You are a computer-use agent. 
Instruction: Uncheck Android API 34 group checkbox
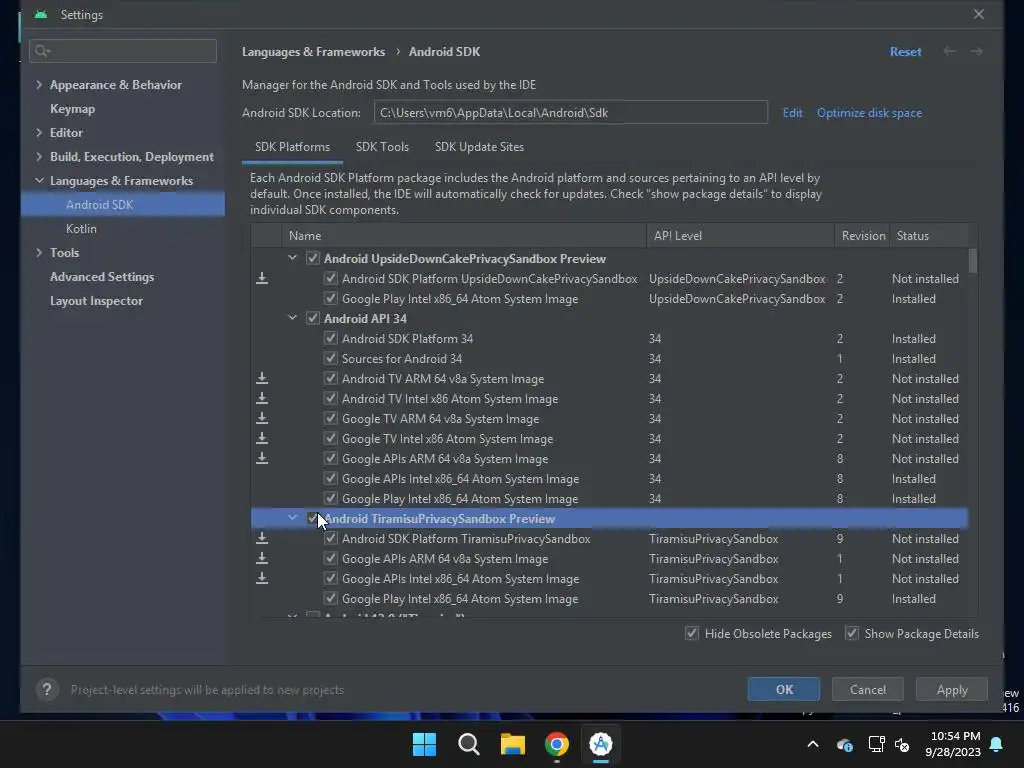click(313, 319)
